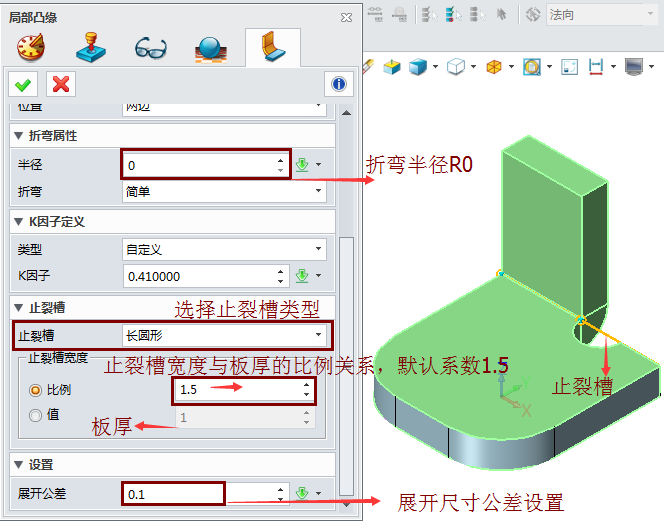Click the 展开公差 stepper arrows
Screen dimensions: 664x522
pos(281,494)
